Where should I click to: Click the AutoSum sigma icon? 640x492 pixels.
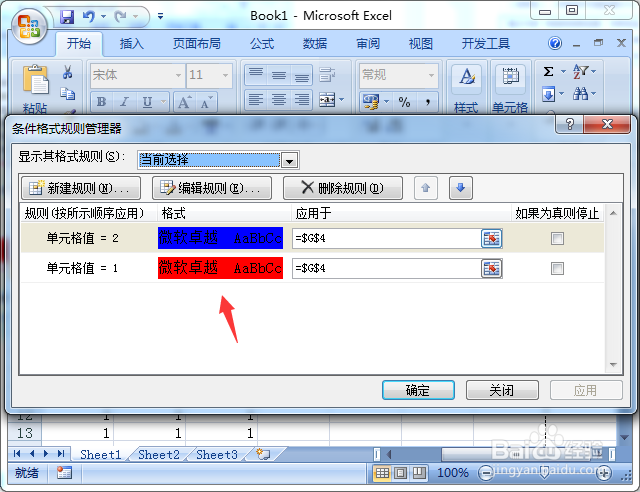(549, 72)
